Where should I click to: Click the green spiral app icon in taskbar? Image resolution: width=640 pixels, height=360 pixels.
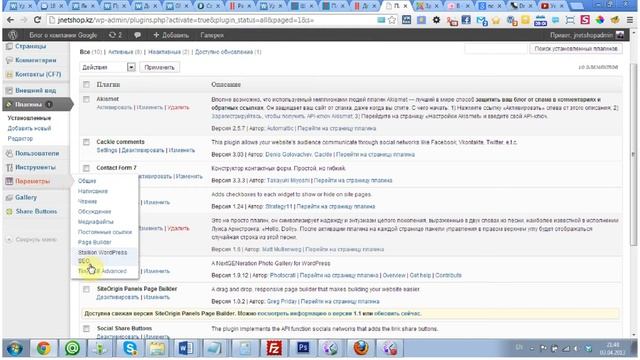tap(73, 349)
